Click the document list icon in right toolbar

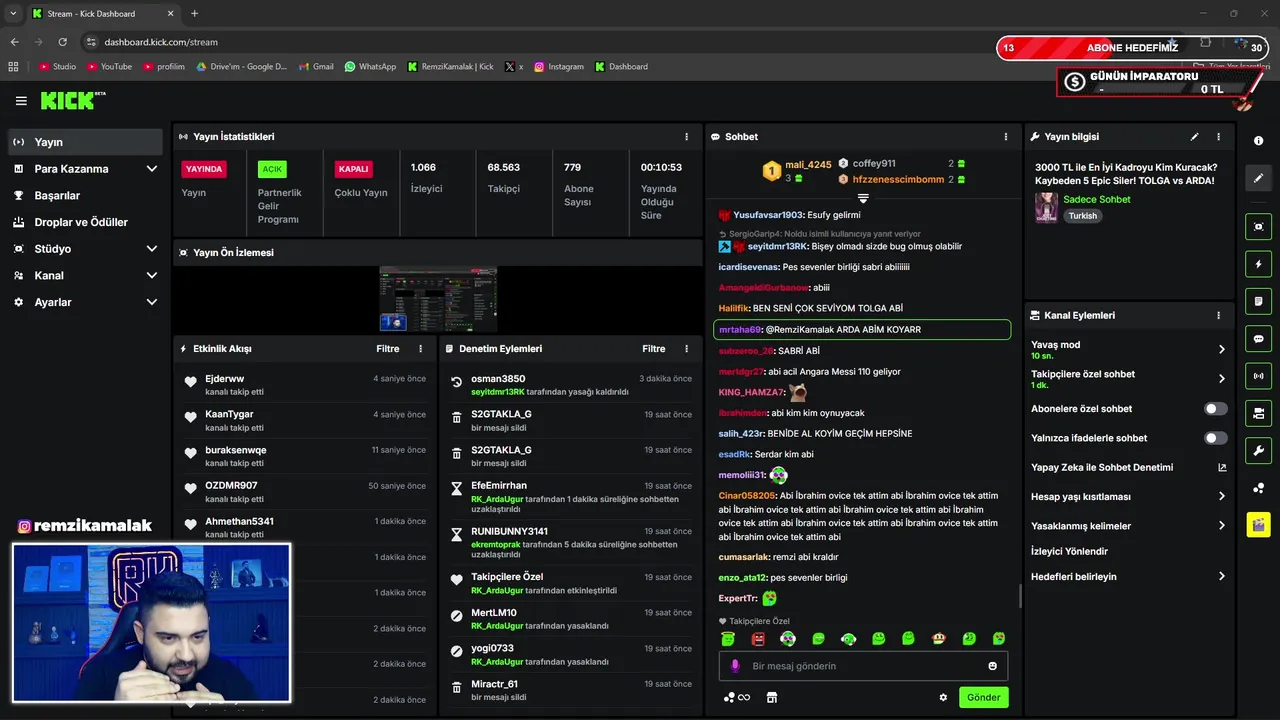point(1258,301)
